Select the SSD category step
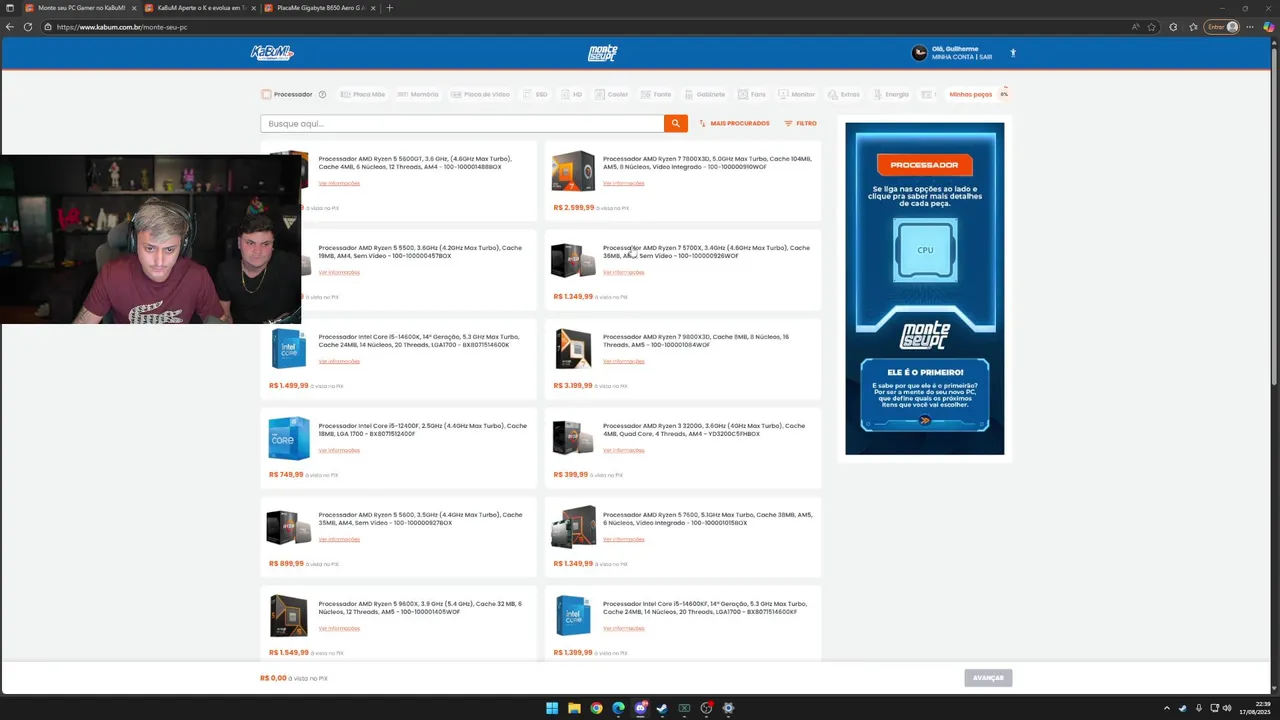Viewport: 1280px width, 720px height. (535, 94)
